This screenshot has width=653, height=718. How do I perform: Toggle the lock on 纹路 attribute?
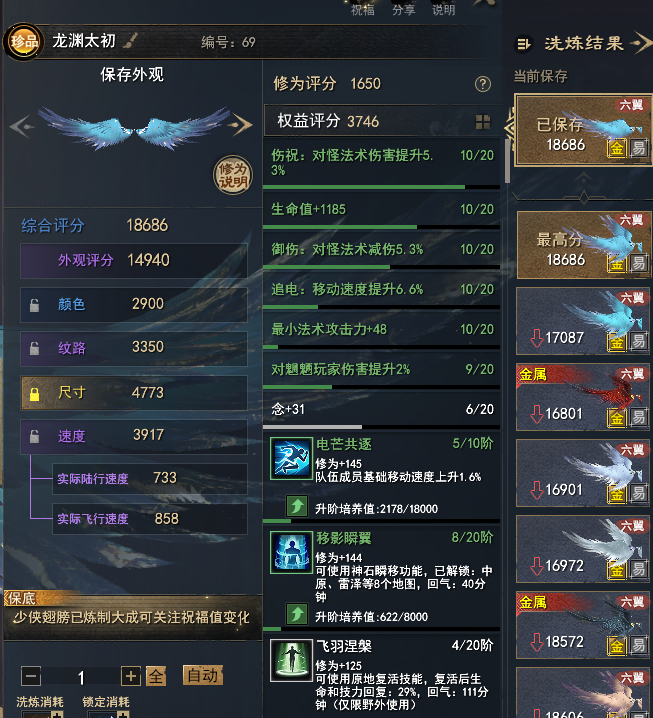(34, 348)
